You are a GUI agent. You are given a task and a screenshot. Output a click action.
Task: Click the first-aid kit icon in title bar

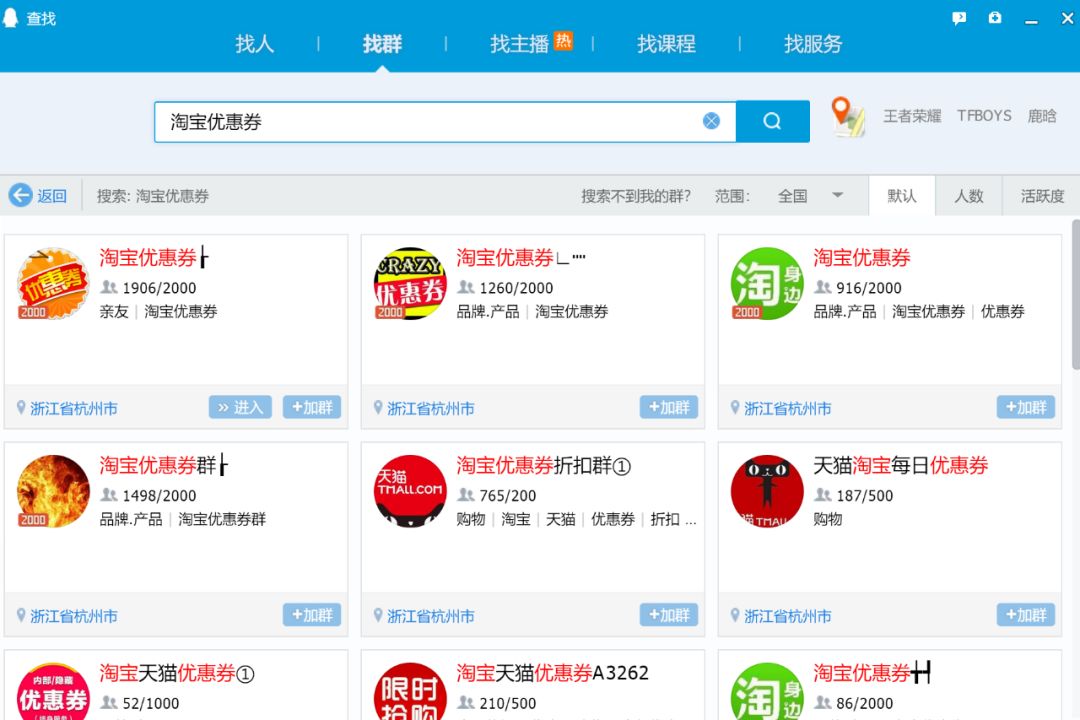coord(994,17)
